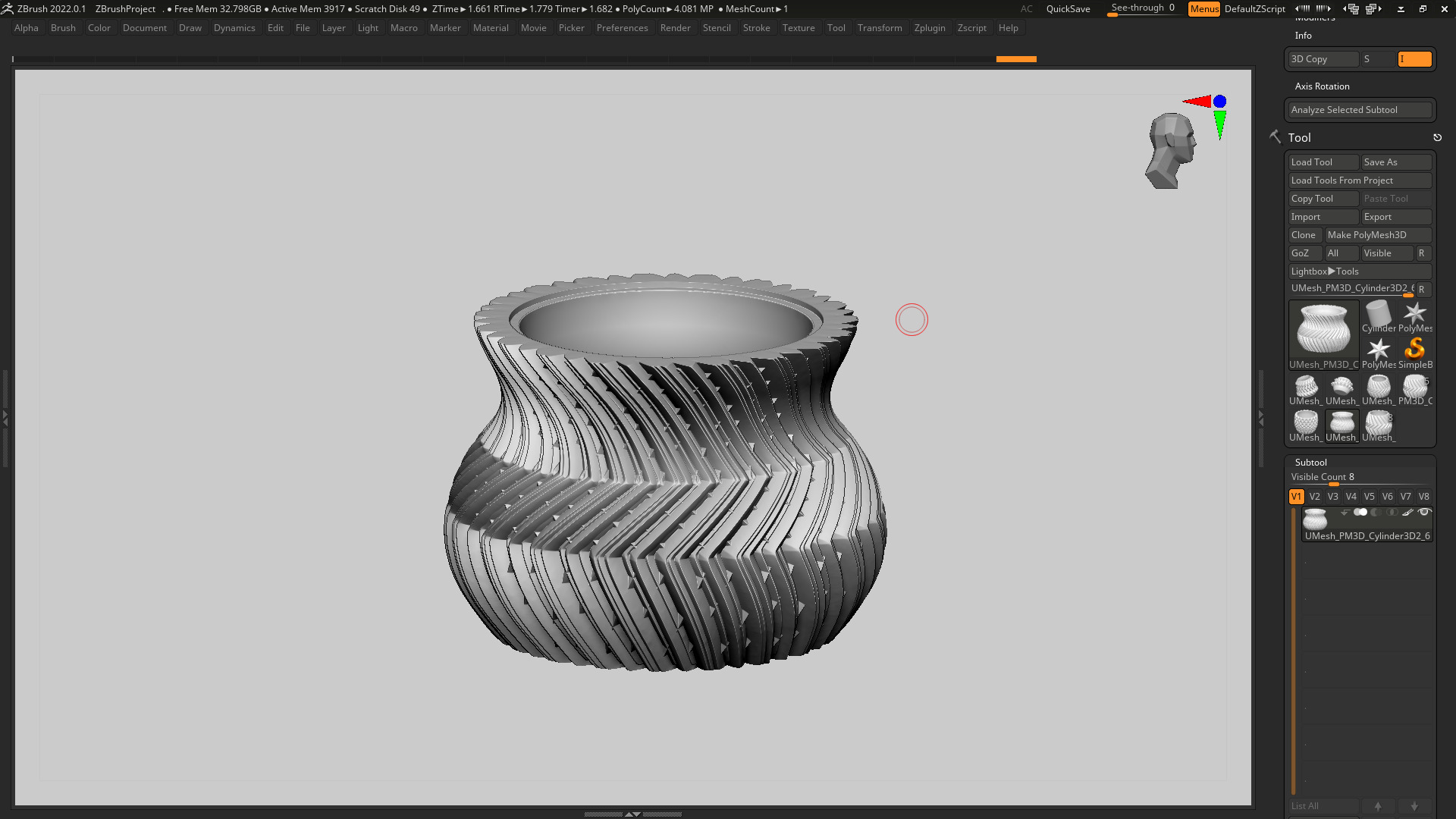
Task: Select the first twisted UMesh tool in the third row
Action: click(x=1306, y=389)
